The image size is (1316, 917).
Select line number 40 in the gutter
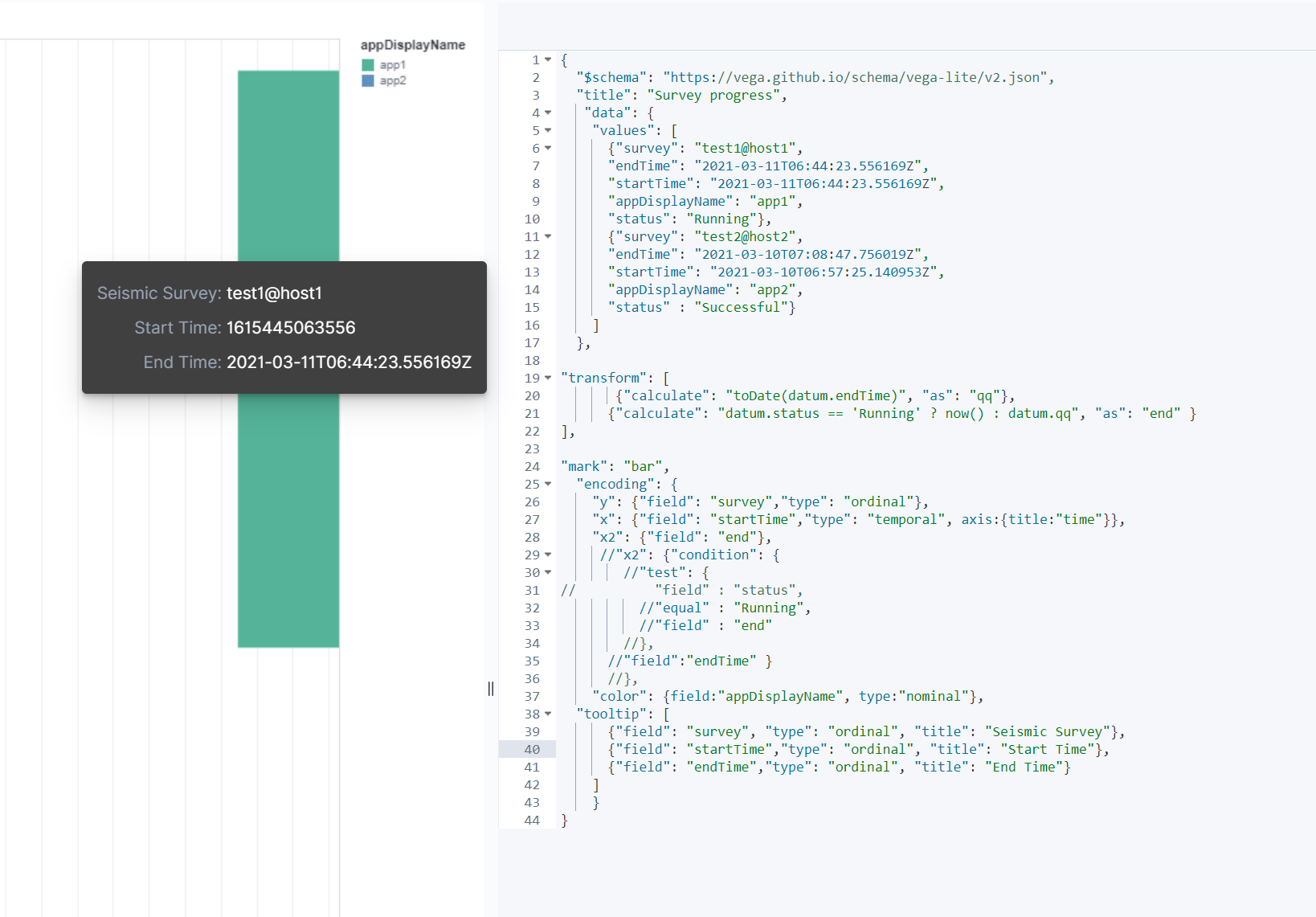coord(532,749)
